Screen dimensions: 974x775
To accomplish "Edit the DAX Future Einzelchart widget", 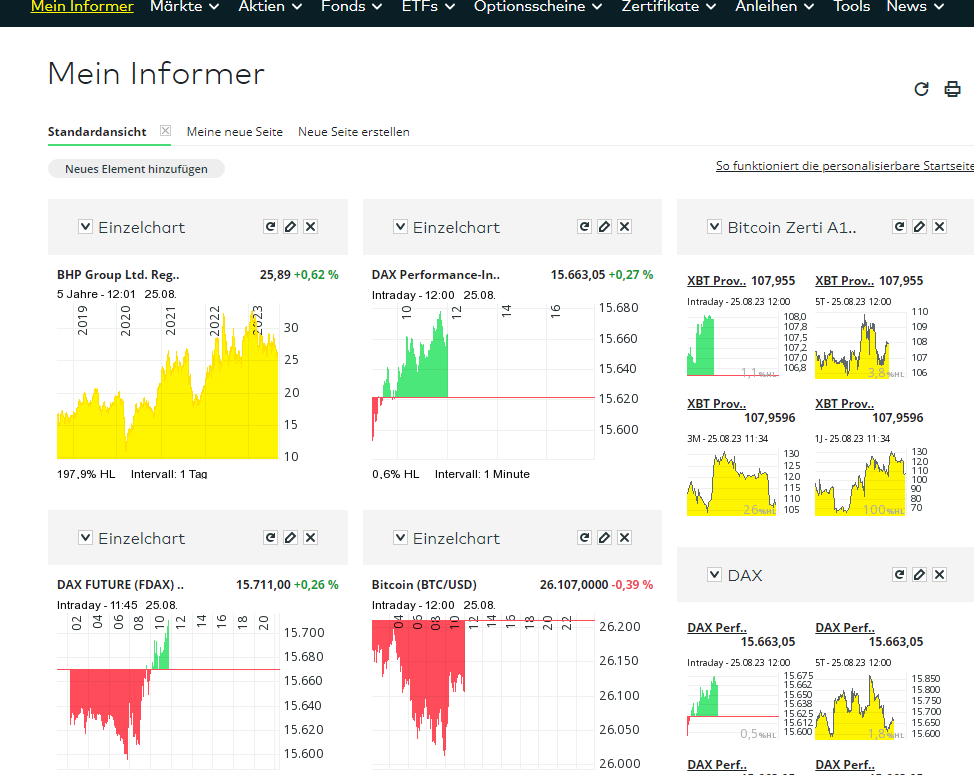I will [x=290, y=538].
